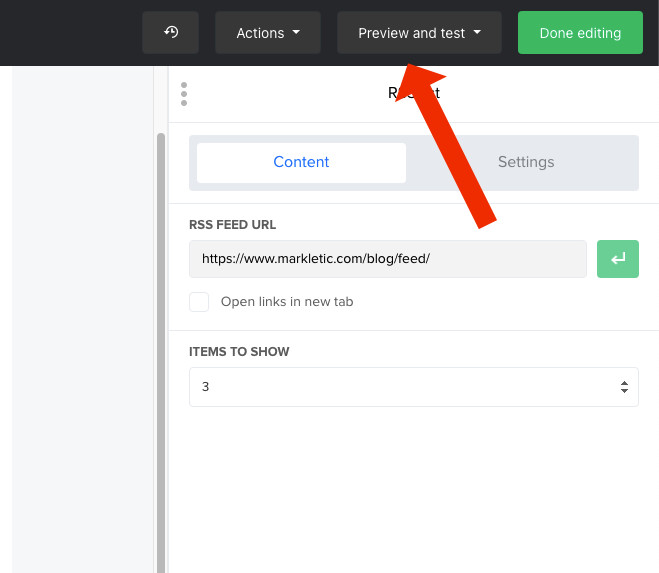This screenshot has width=659, height=573.
Task: Switch to the Content tab
Action: coord(301,162)
